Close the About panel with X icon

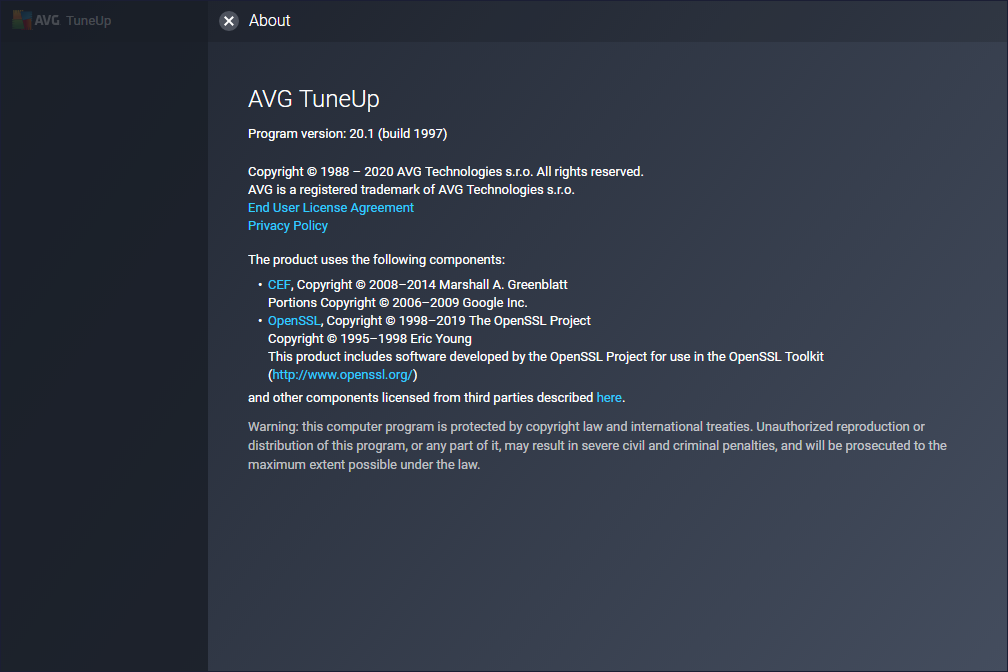[229, 21]
